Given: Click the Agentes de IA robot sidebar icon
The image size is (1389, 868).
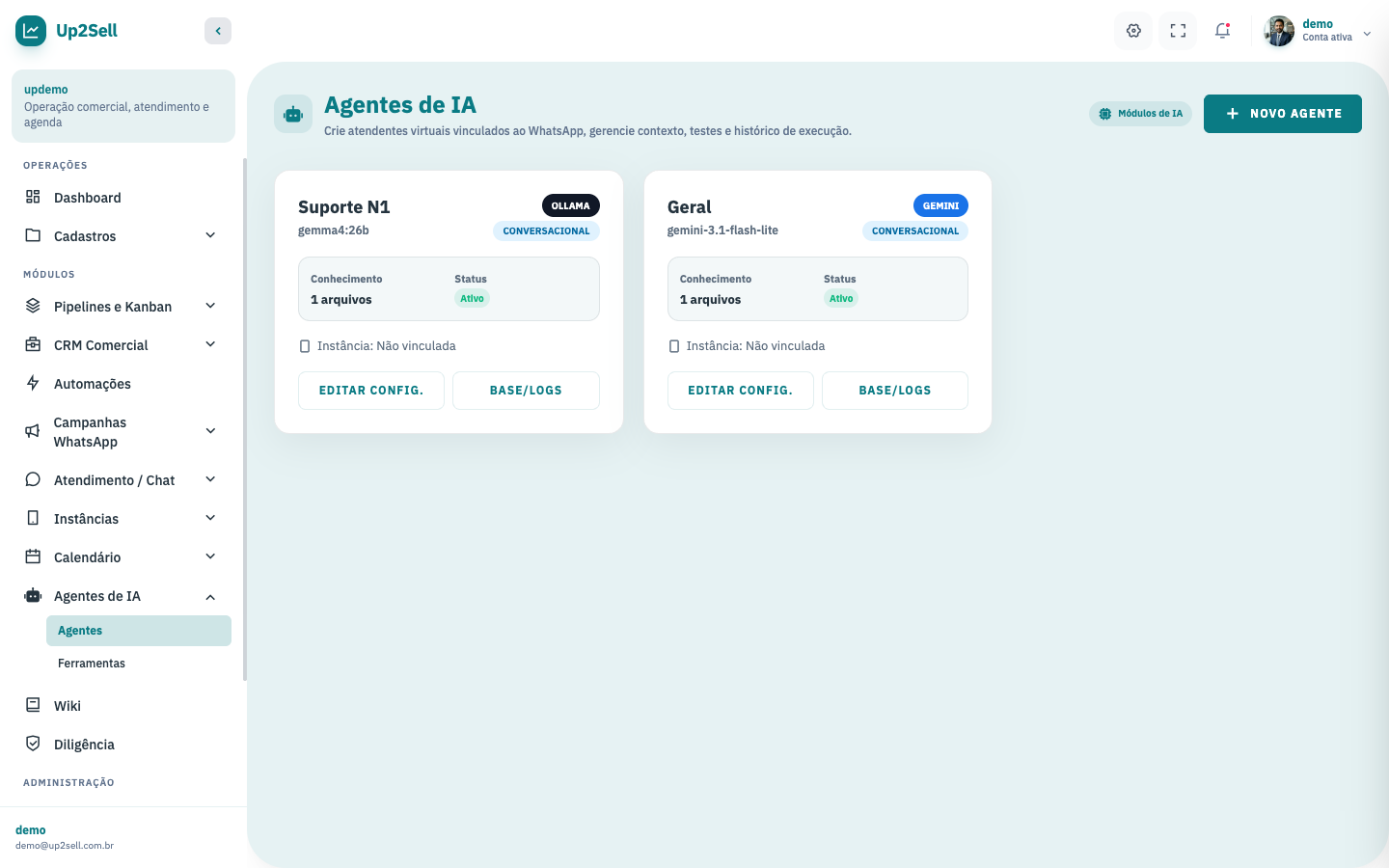Looking at the screenshot, I should tap(33, 595).
